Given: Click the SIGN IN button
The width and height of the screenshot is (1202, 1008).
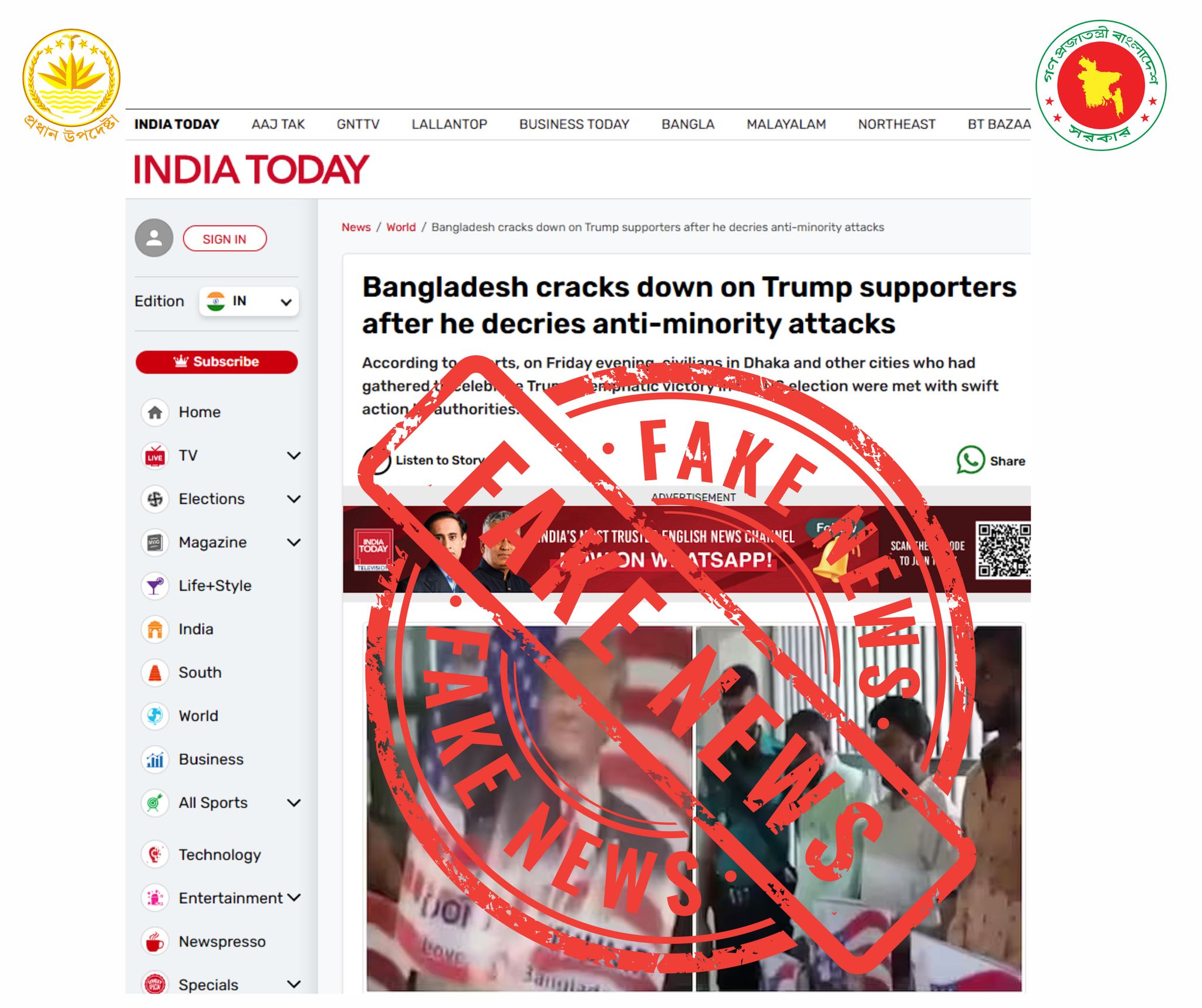Looking at the screenshot, I should (x=225, y=239).
